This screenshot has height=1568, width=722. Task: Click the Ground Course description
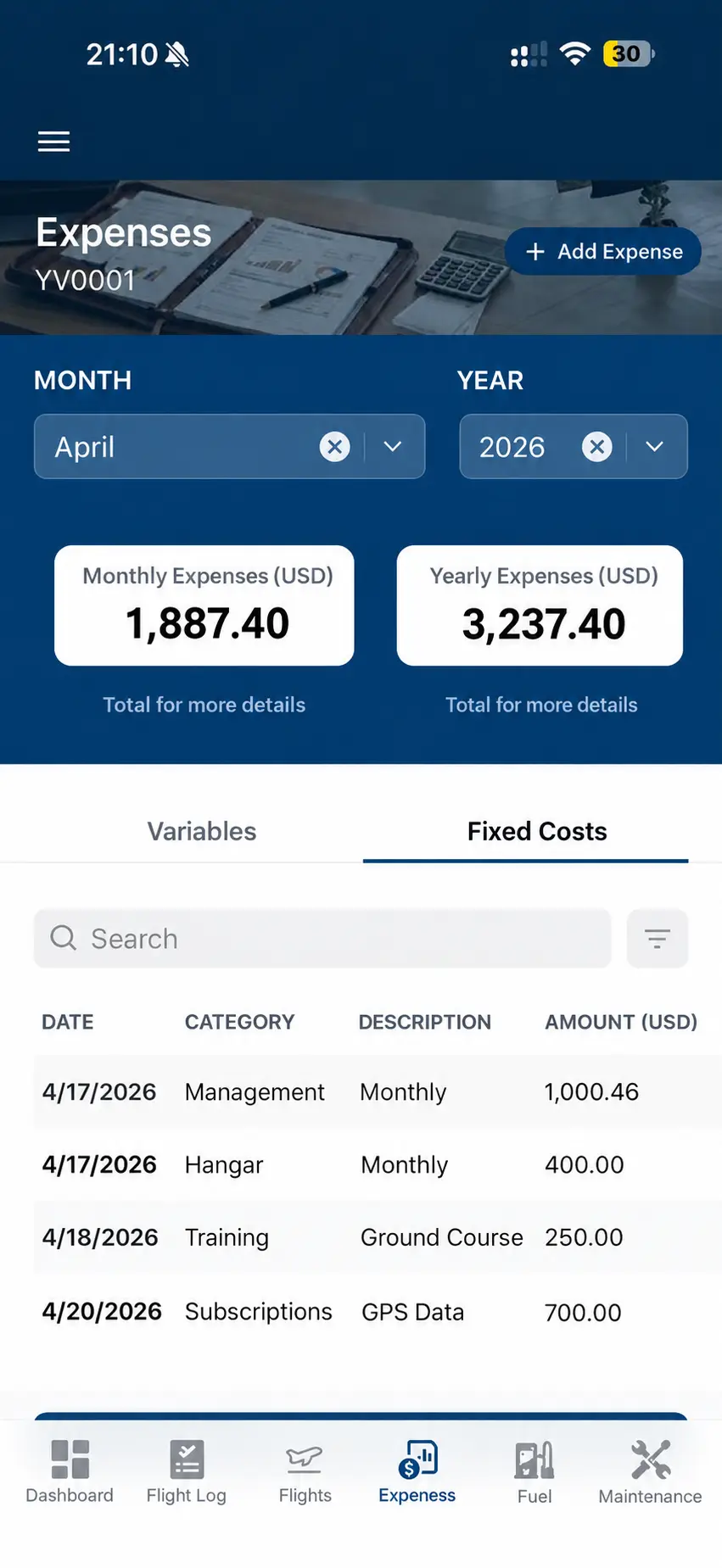point(442,1238)
